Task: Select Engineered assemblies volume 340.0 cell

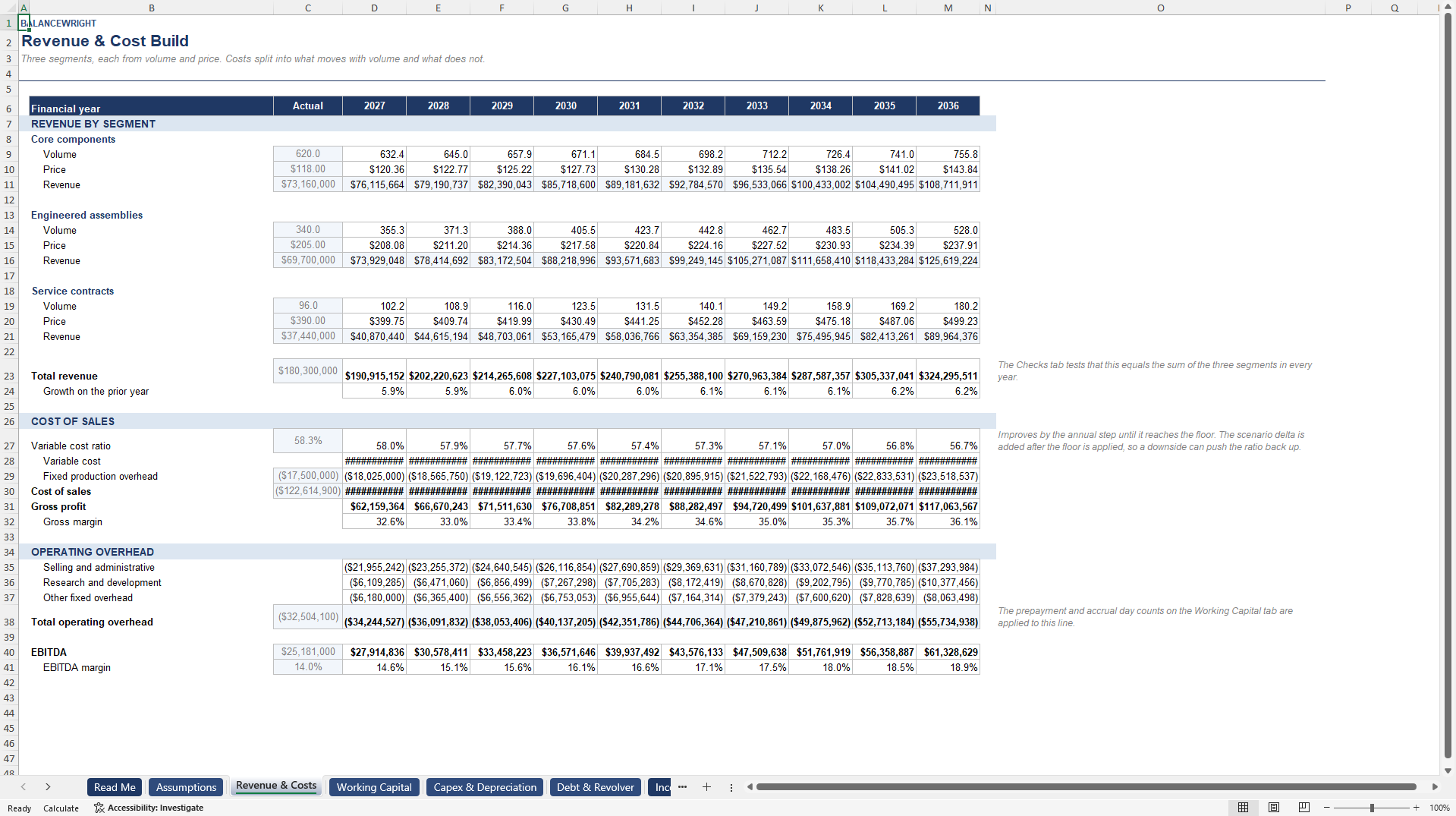Action: pos(308,230)
